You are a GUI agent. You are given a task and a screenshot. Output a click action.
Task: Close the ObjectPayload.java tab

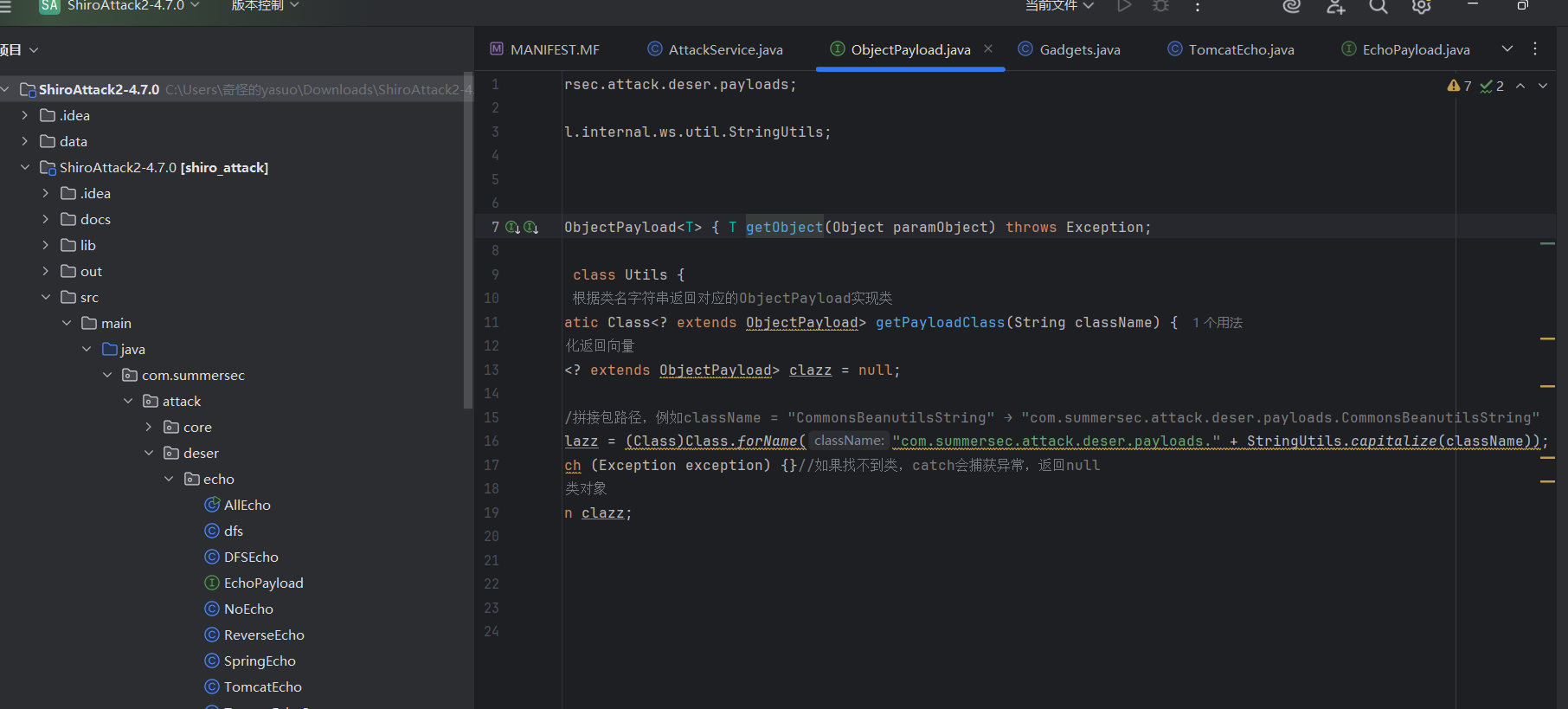(x=988, y=48)
